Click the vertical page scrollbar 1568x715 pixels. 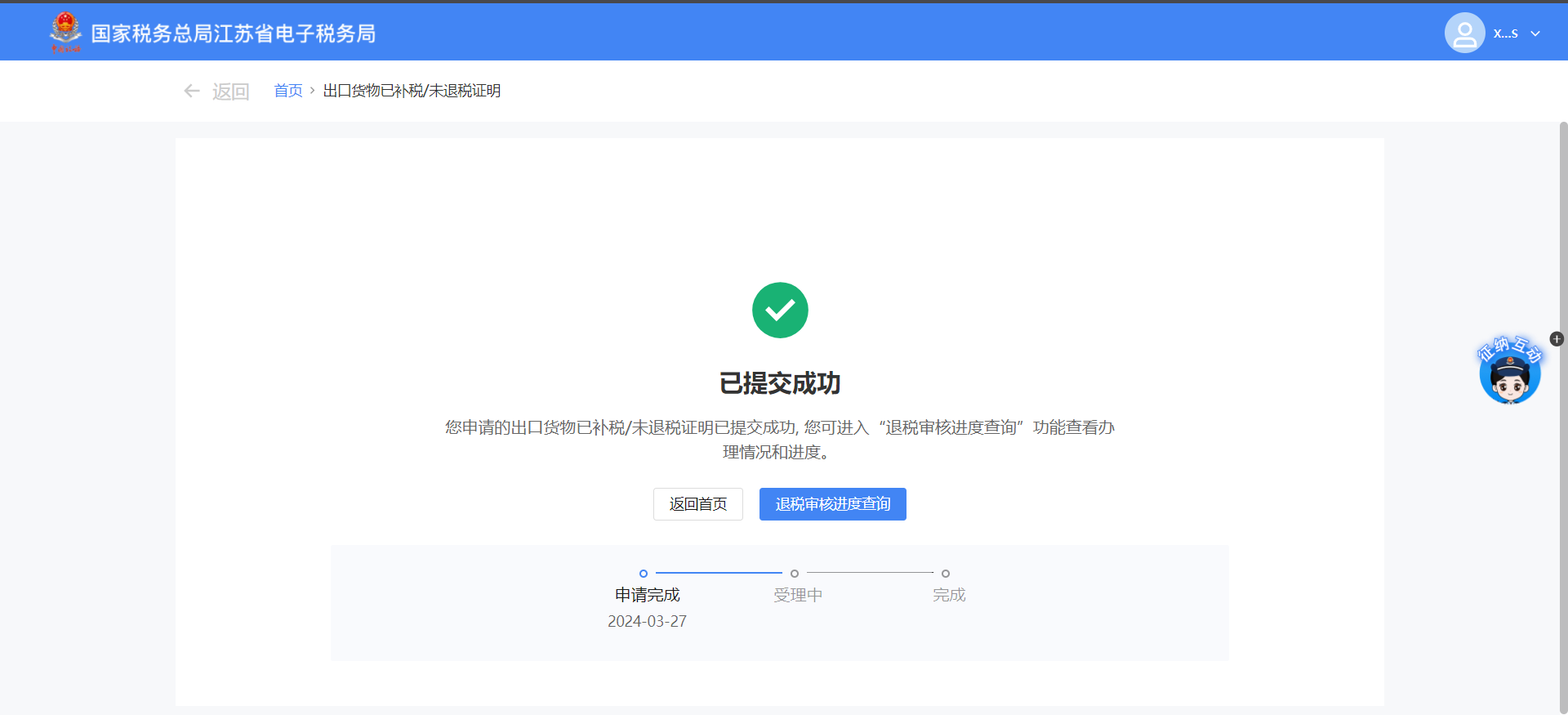click(x=1563, y=409)
